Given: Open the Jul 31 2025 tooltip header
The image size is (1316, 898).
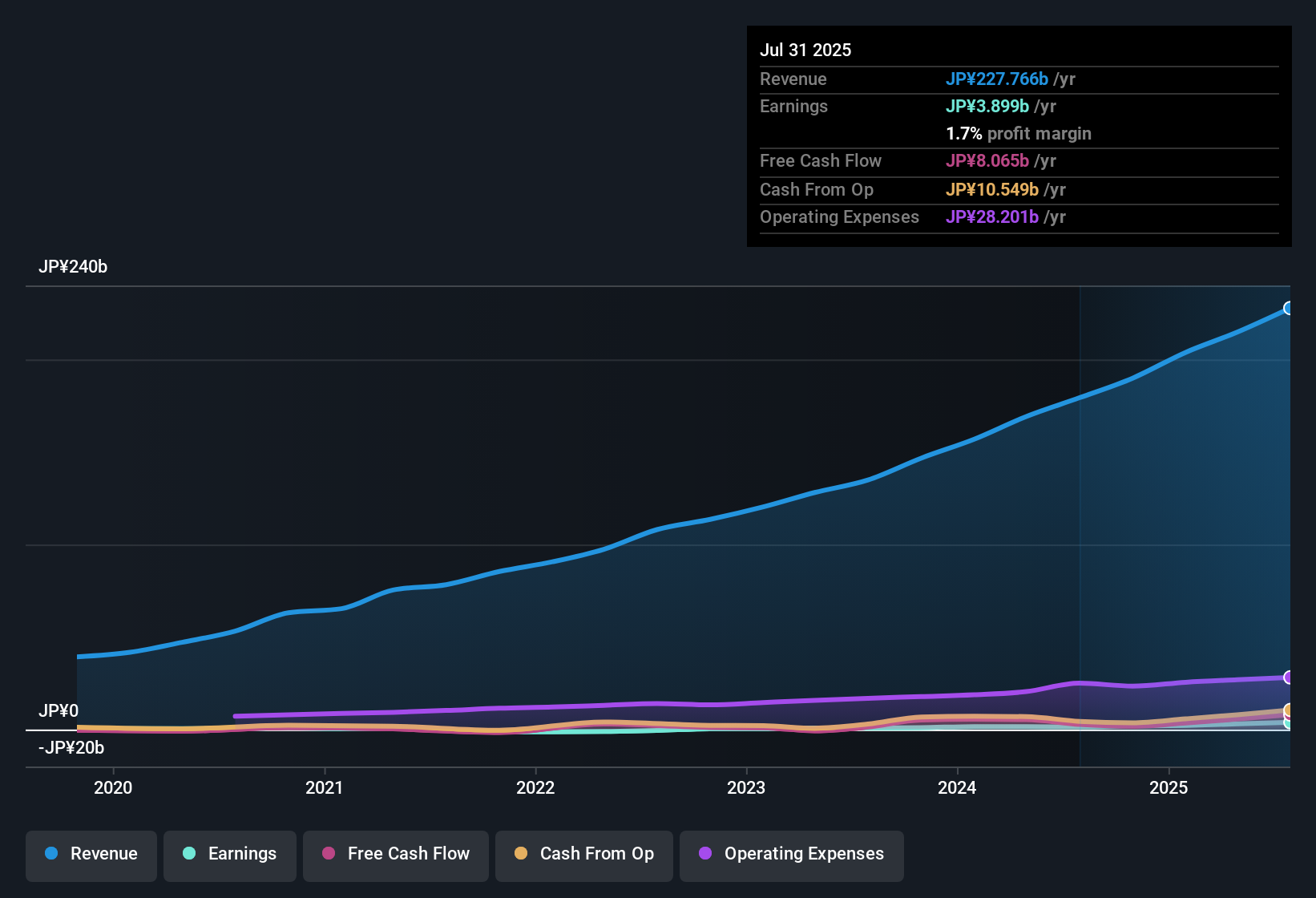Looking at the screenshot, I should [805, 50].
